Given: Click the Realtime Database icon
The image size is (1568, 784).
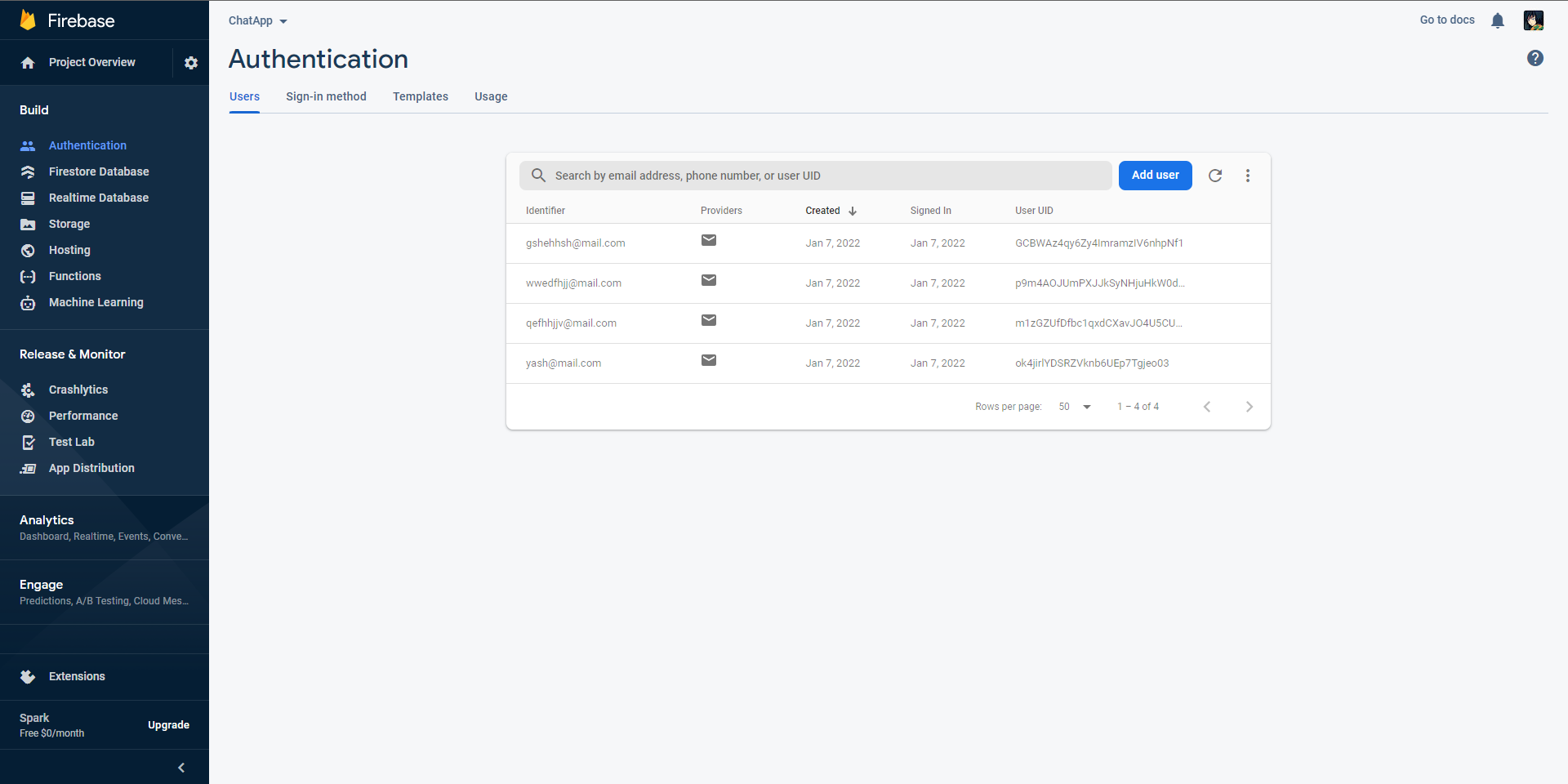Looking at the screenshot, I should point(28,198).
